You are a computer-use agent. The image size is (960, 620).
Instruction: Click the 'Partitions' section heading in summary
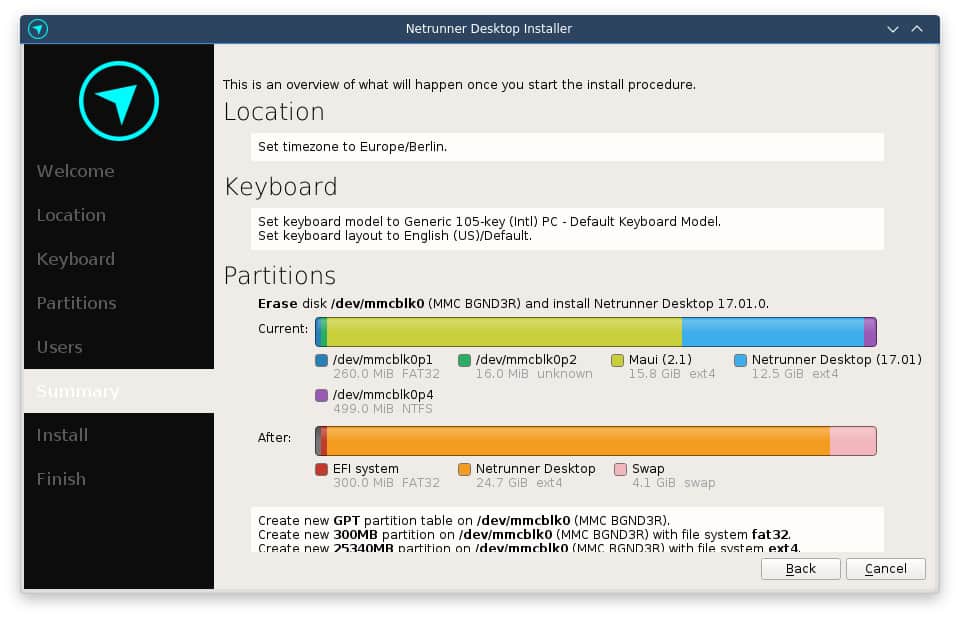coord(280,276)
